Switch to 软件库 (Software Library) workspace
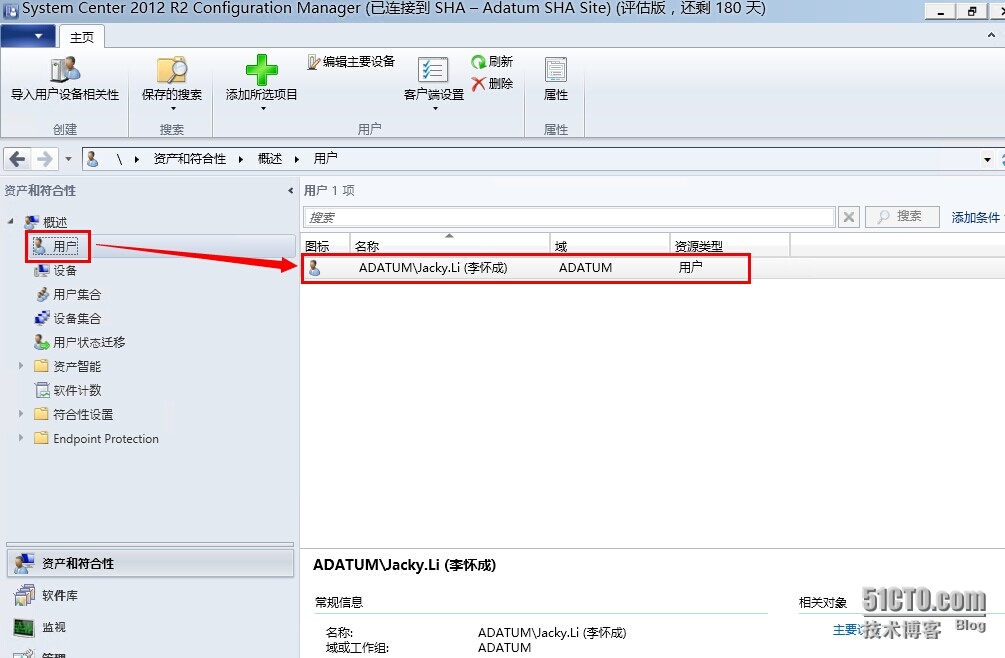The height and width of the screenshot is (658, 1005). [150, 595]
